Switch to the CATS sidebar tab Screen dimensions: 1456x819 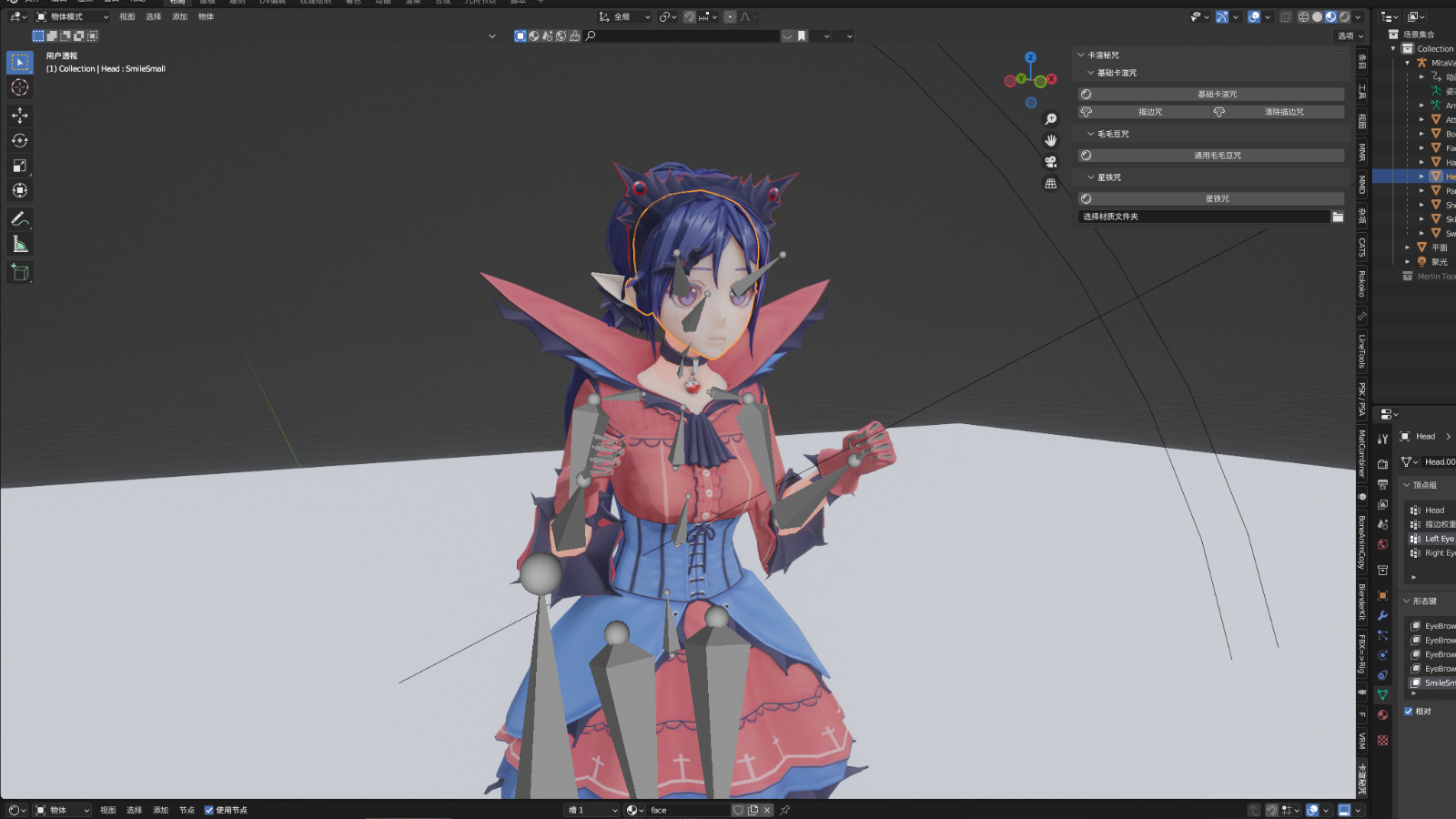click(1362, 247)
